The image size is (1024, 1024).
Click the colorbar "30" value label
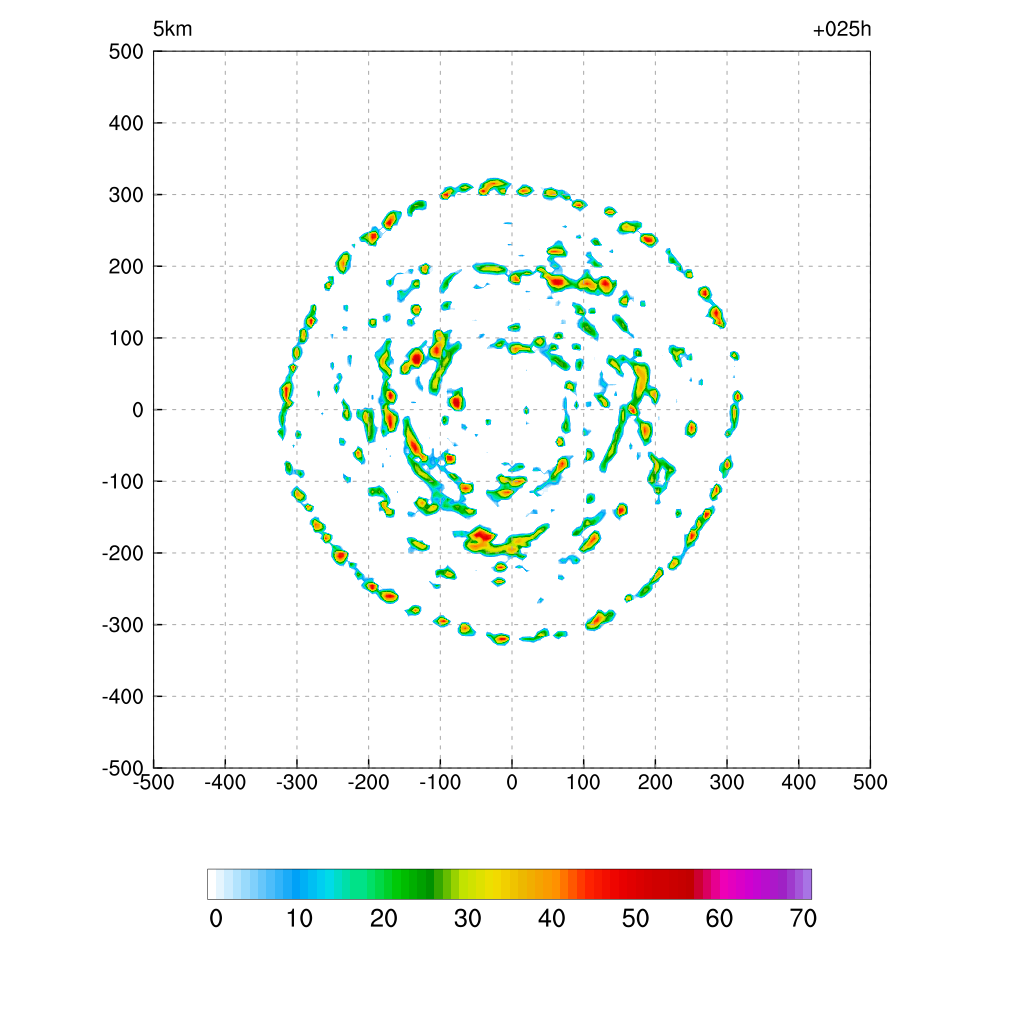click(x=468, y=919)
